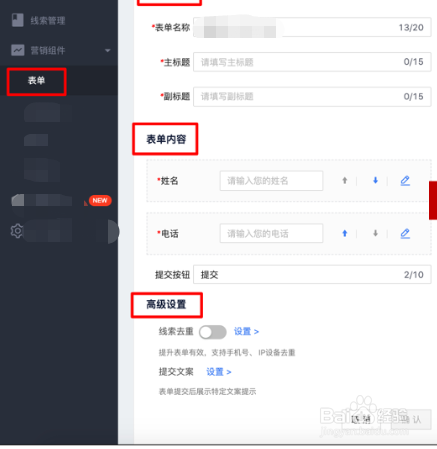The height and width of the screenshot is (449, 437).
Task: Click the 表单内容 section heading
Action: (166, 139)
